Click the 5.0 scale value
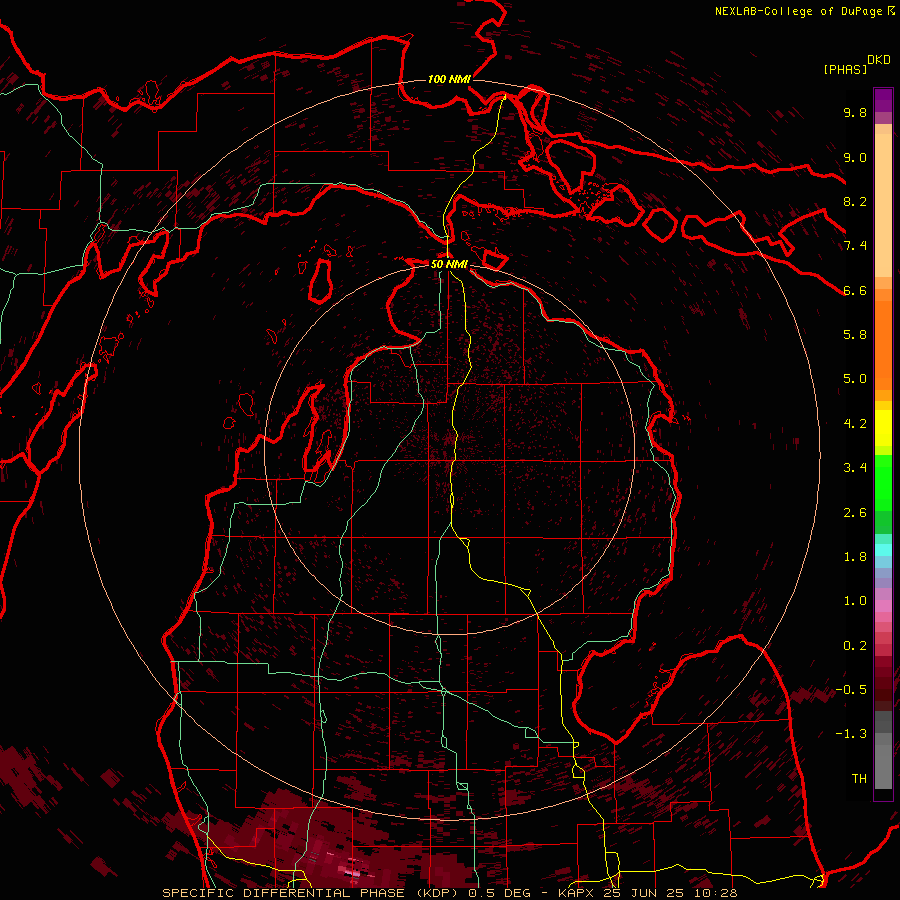Screen dimensions: 900x900 [x=855, y=379]
